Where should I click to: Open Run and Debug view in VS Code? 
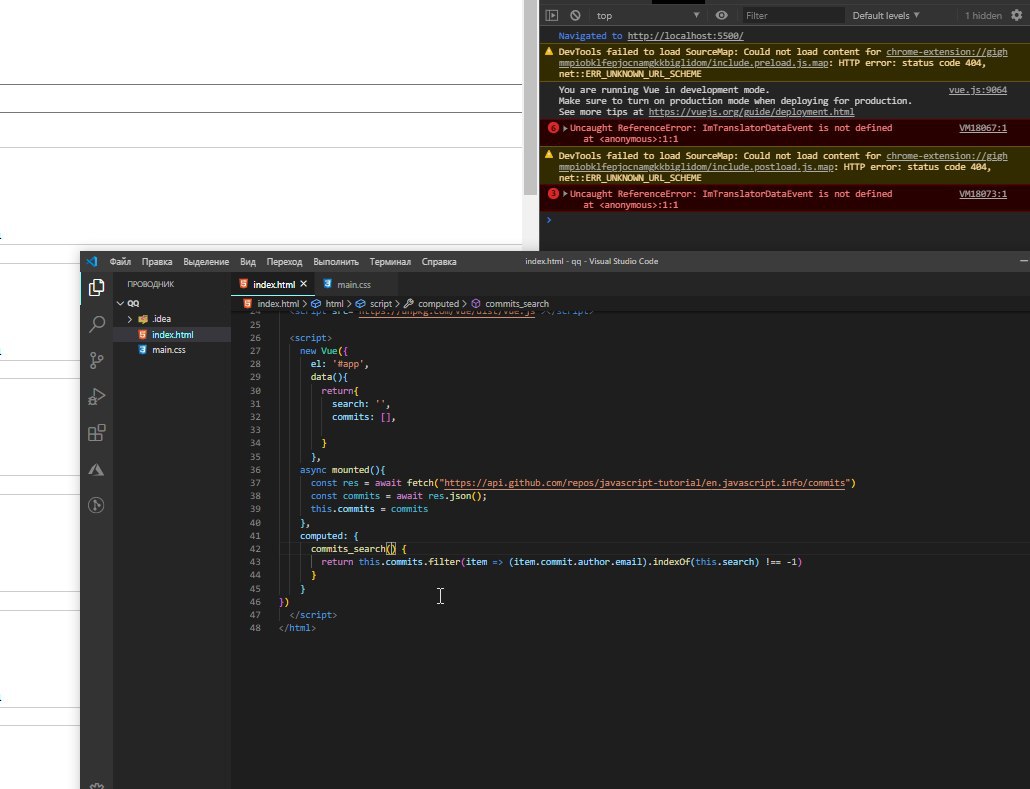click(x=97, y=397)
